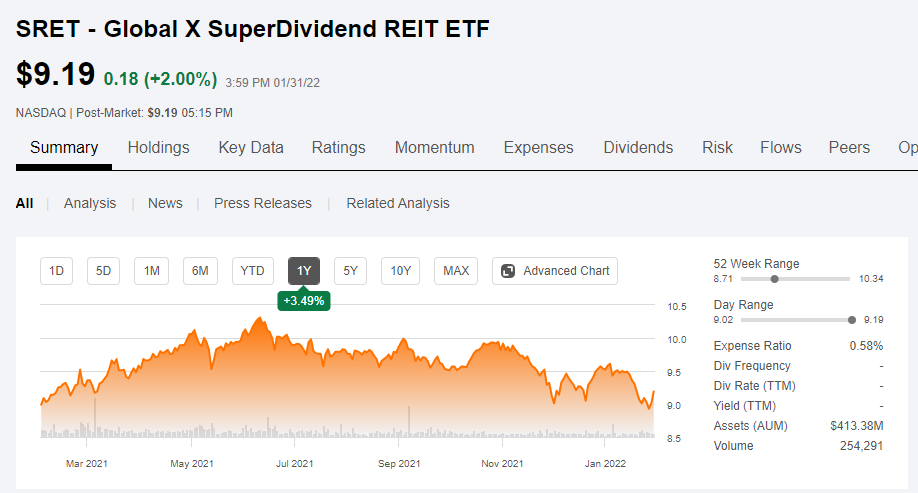Select the 6M chart range
The height and width of the screenshot is (493, 918).
click(200, 271)
